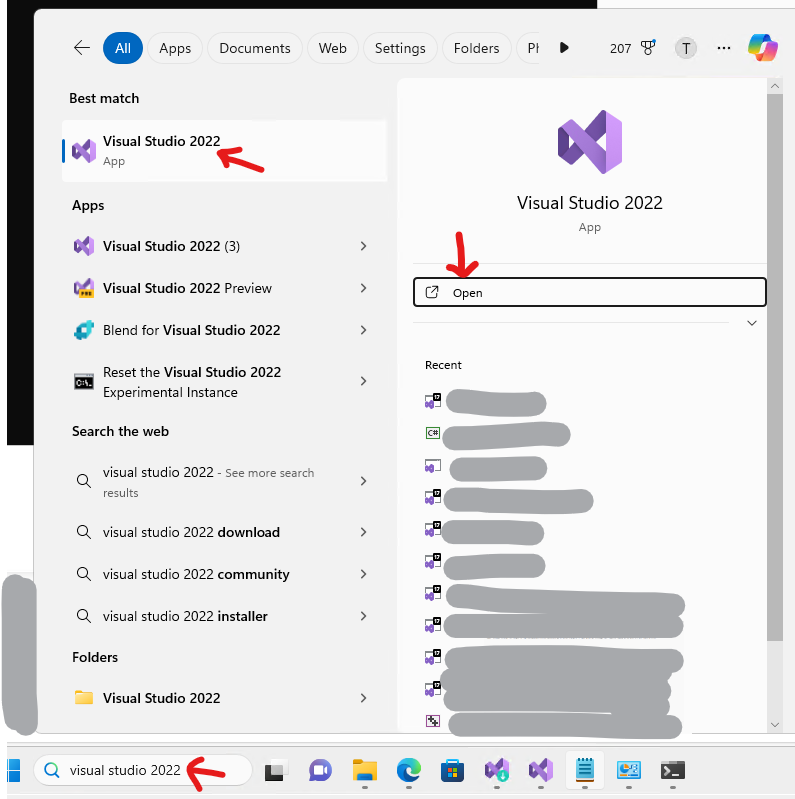Select Visual Studio 2022 (3) app icon
Viewport: 795px width, 799px height.
[84, 246]
